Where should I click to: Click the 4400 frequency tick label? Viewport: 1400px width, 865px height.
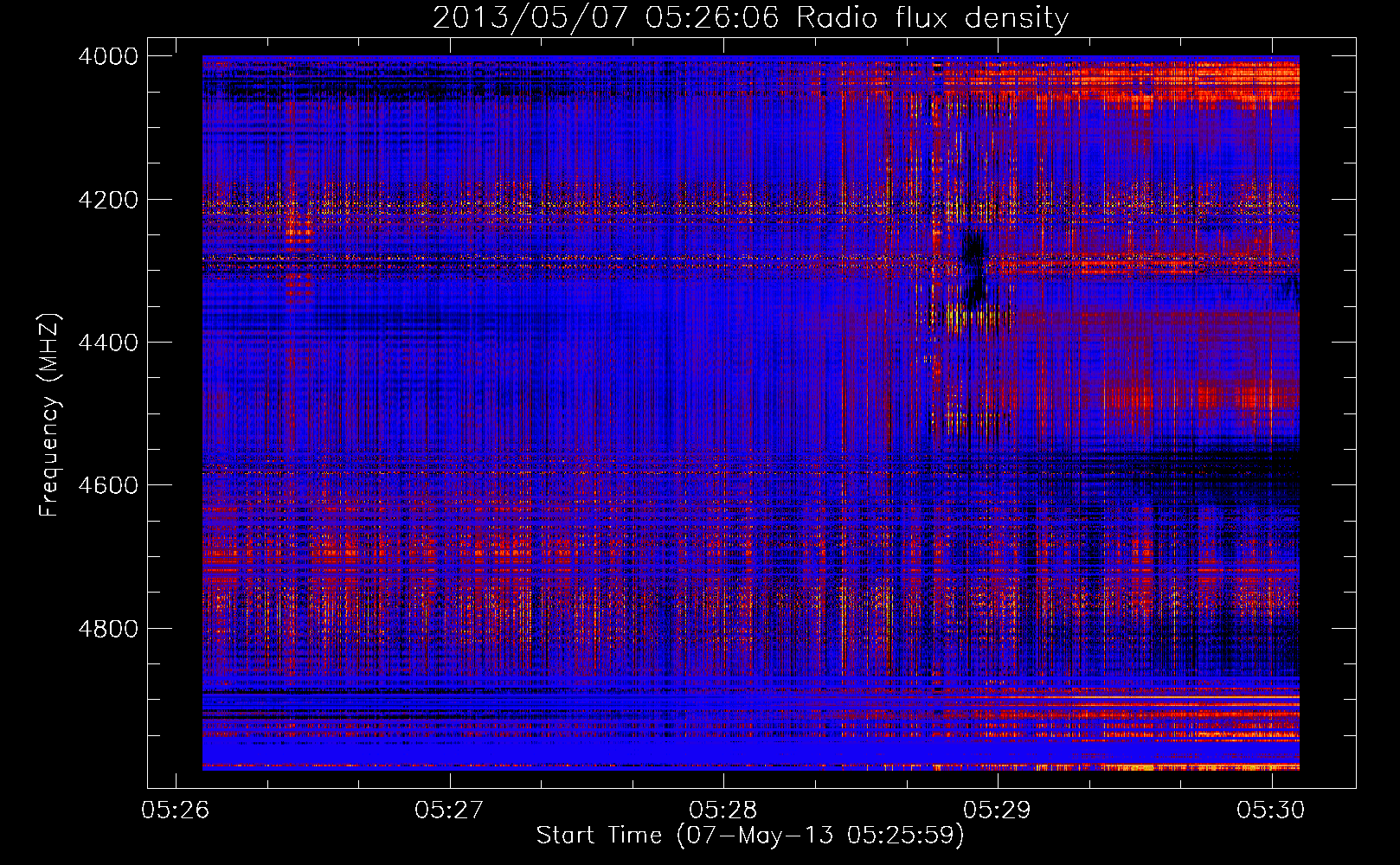[x=108, y=343]
